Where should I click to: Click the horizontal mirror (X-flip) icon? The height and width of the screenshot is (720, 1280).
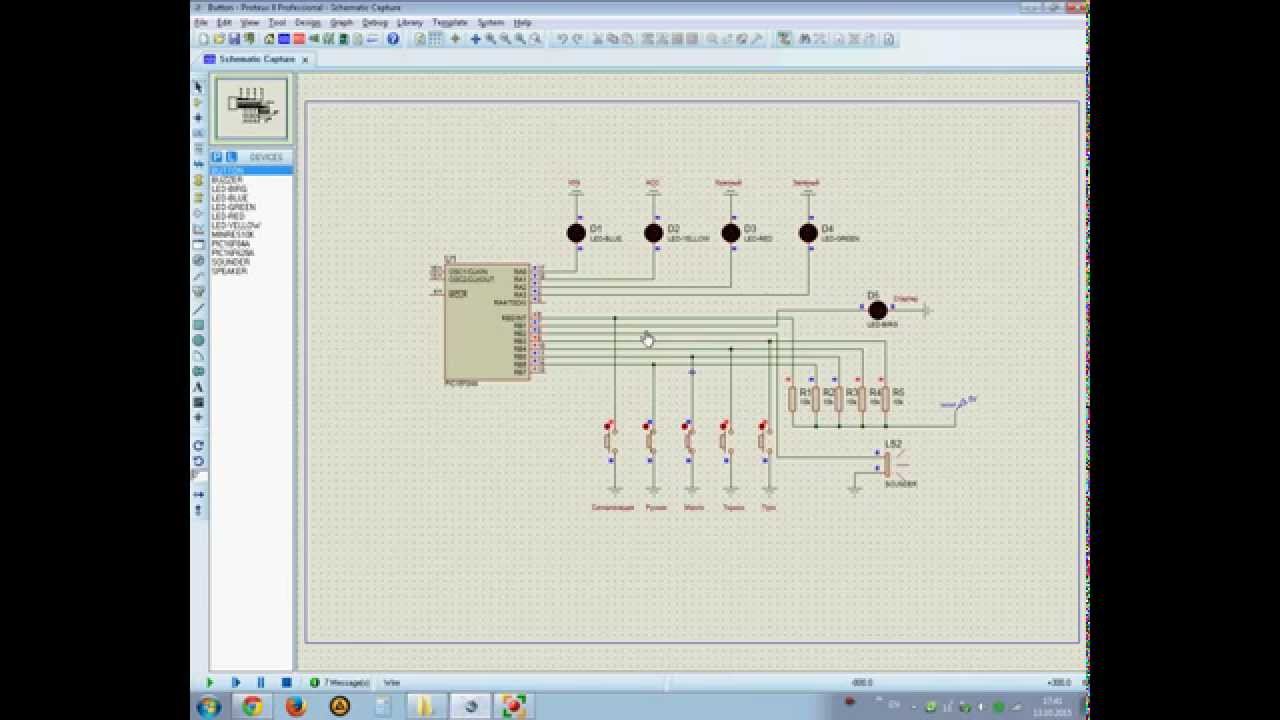tap(198, 494)
